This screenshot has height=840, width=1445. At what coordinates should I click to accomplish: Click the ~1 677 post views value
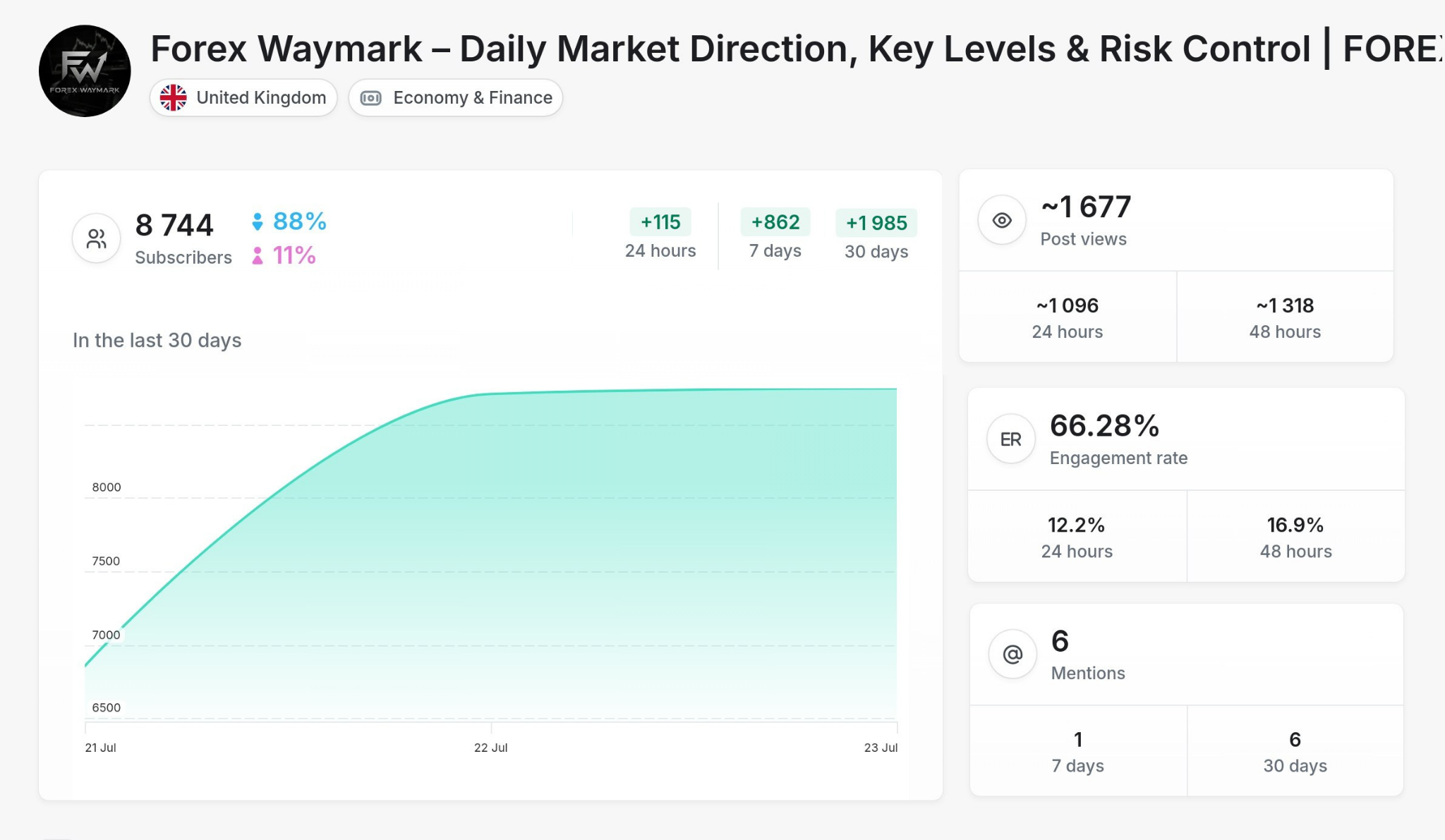click(1087, 207)
